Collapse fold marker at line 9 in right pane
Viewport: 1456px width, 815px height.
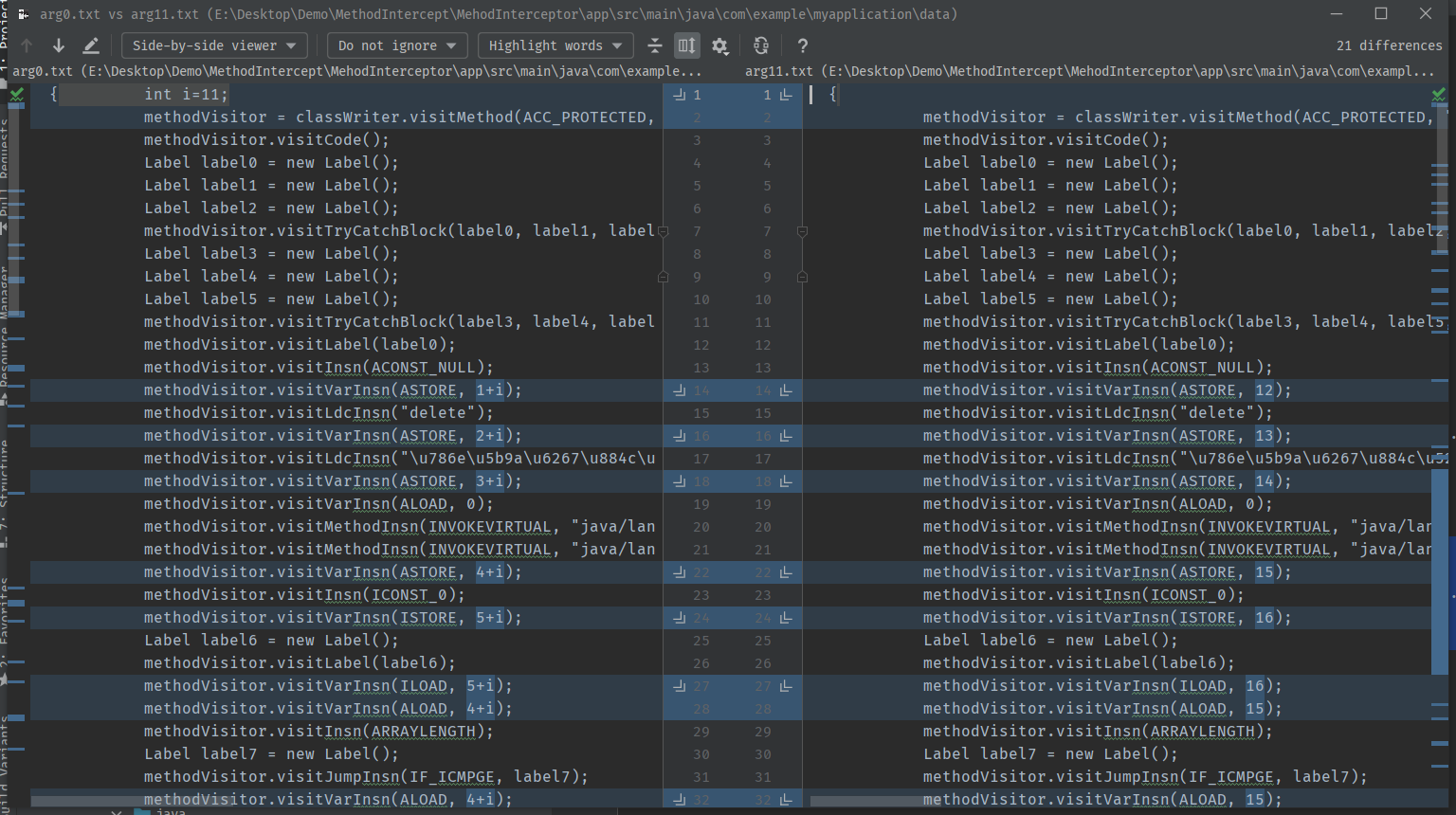(x=802, y=277)
